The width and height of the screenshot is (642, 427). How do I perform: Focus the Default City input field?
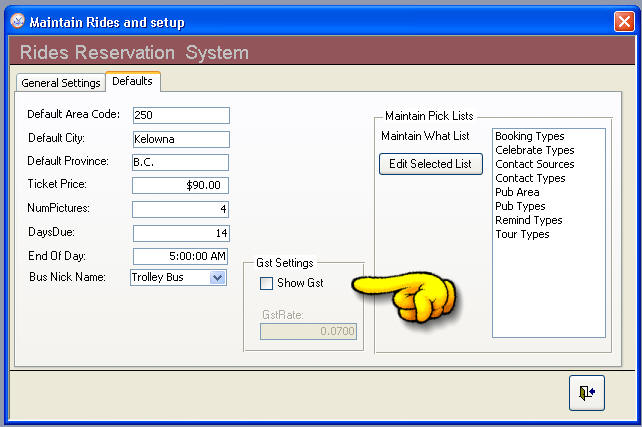point(180,139)
